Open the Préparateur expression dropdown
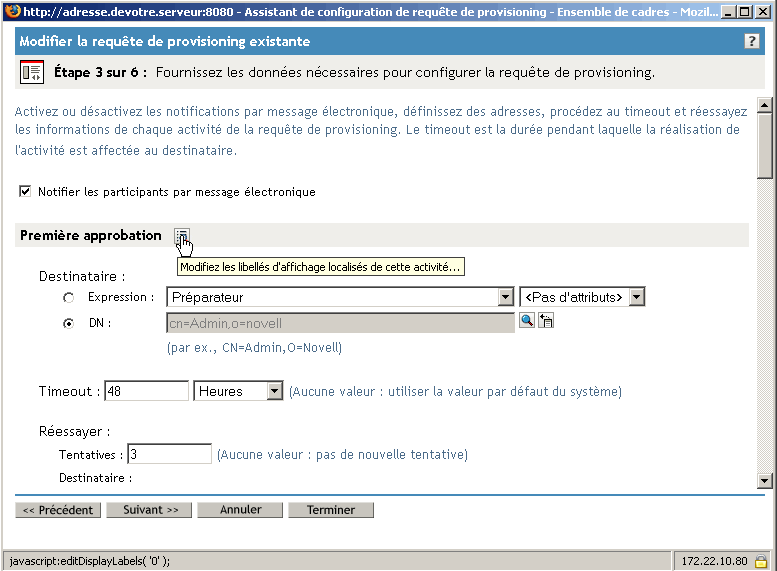The width and height of the screenshot is (777, 571). [505, 297]
